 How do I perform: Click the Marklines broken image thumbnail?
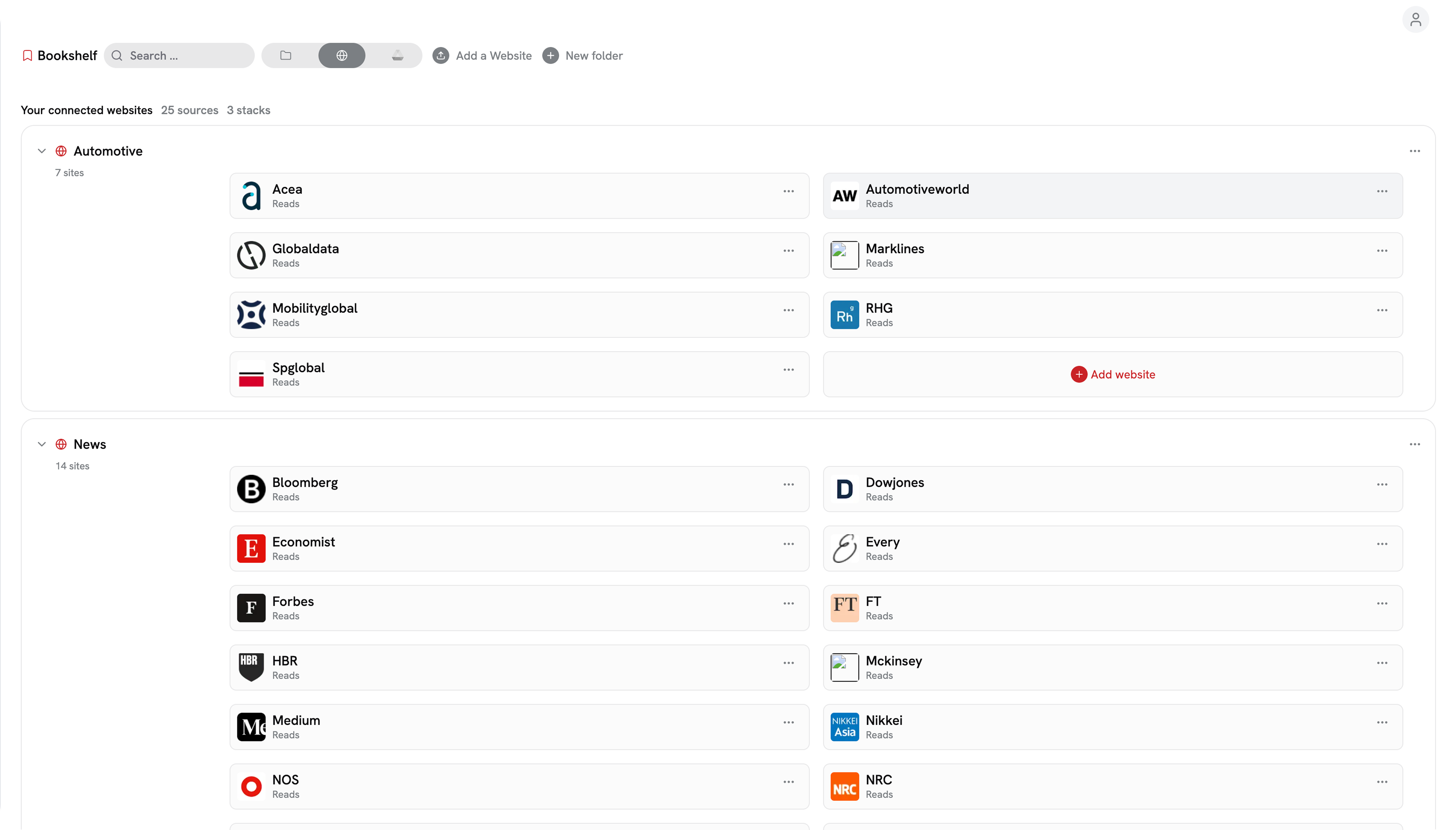tap(844, 255)
